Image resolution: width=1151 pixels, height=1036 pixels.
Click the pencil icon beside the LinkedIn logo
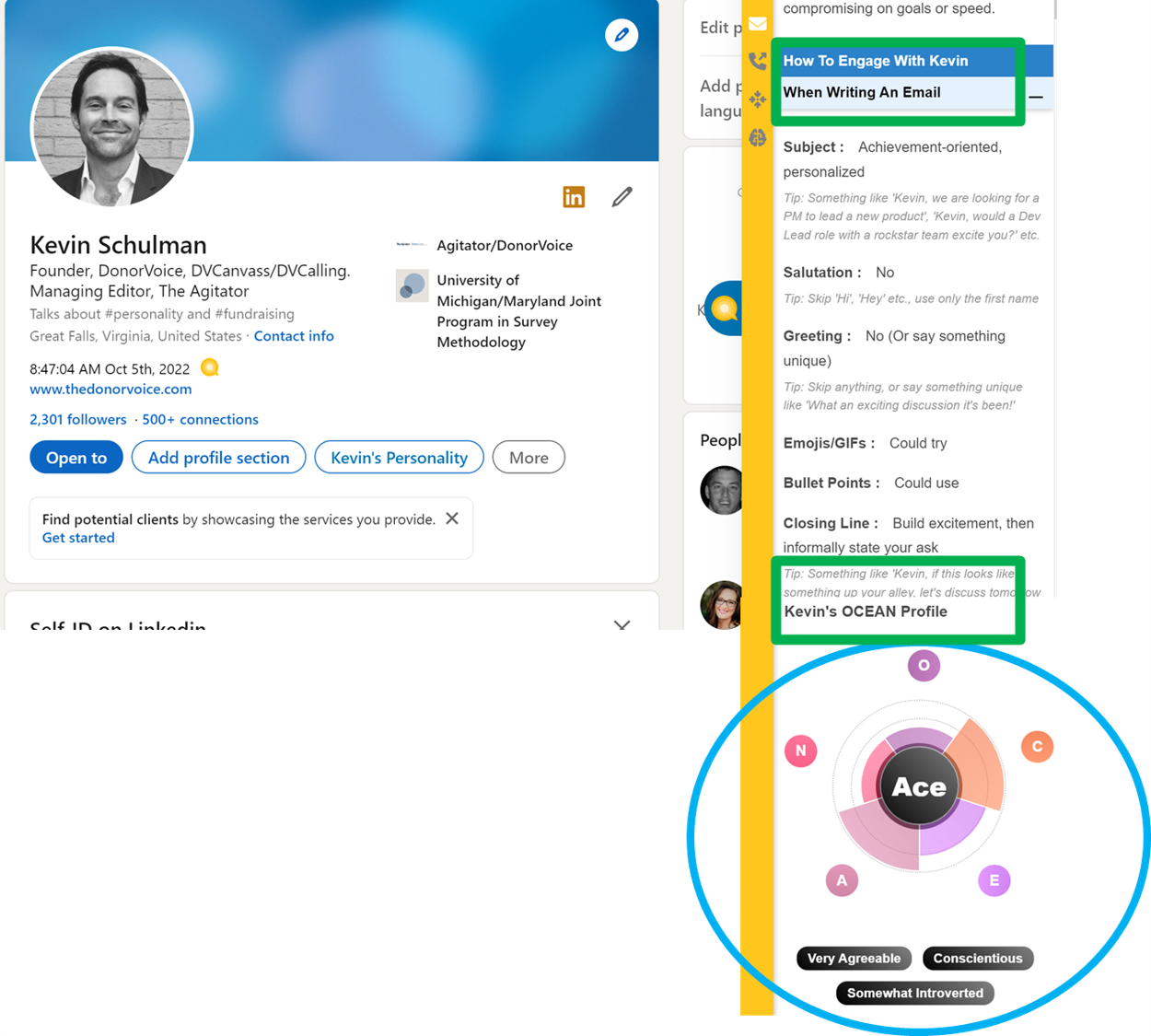point(622,197)
